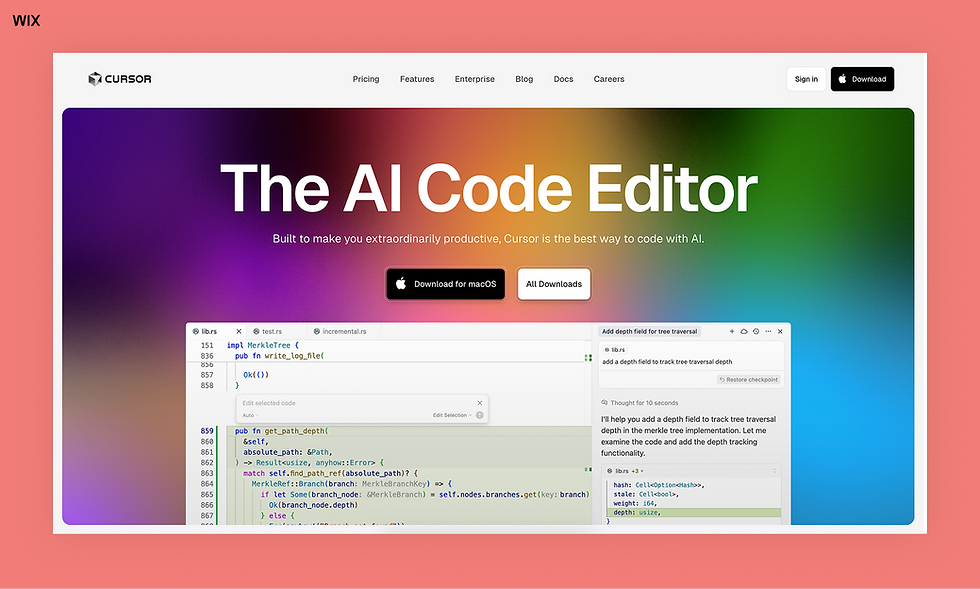
Task: Click 'Ok(branch_node.depth)' code line
Action: [313, 505]
